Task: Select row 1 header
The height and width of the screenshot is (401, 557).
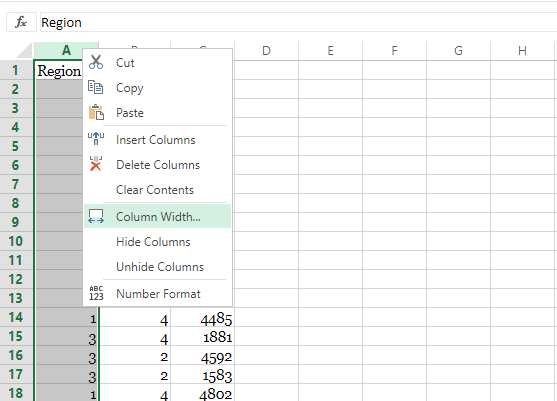Action: tap(16, 70)
